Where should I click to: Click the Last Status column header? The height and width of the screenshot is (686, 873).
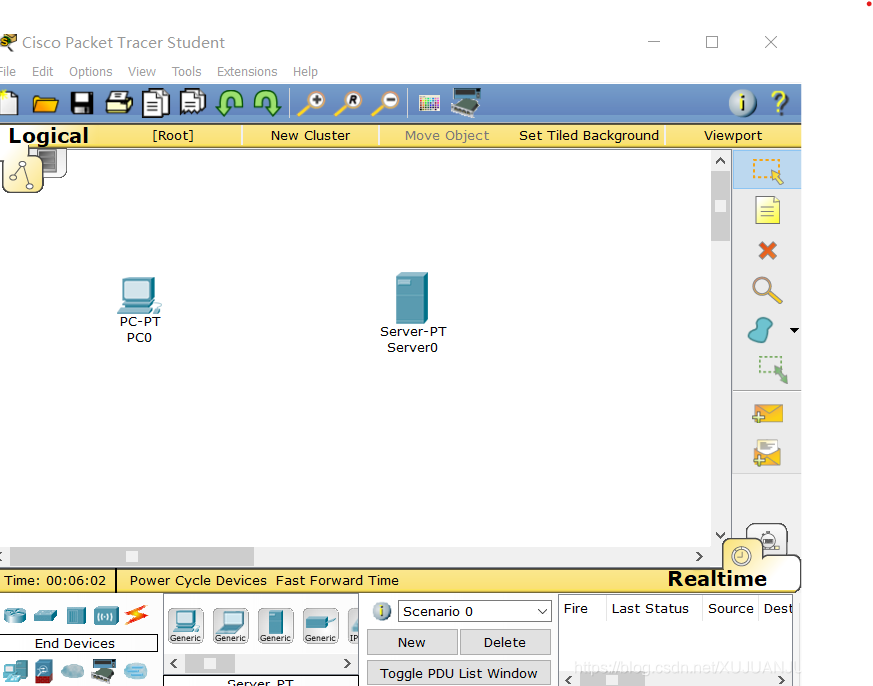click(650, 609)
